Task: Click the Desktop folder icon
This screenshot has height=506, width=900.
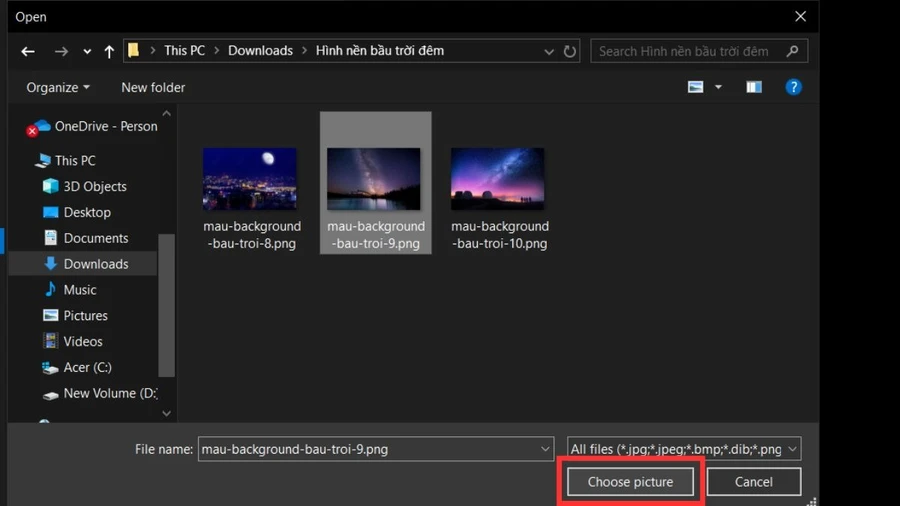Action: [x=51, y=212]
